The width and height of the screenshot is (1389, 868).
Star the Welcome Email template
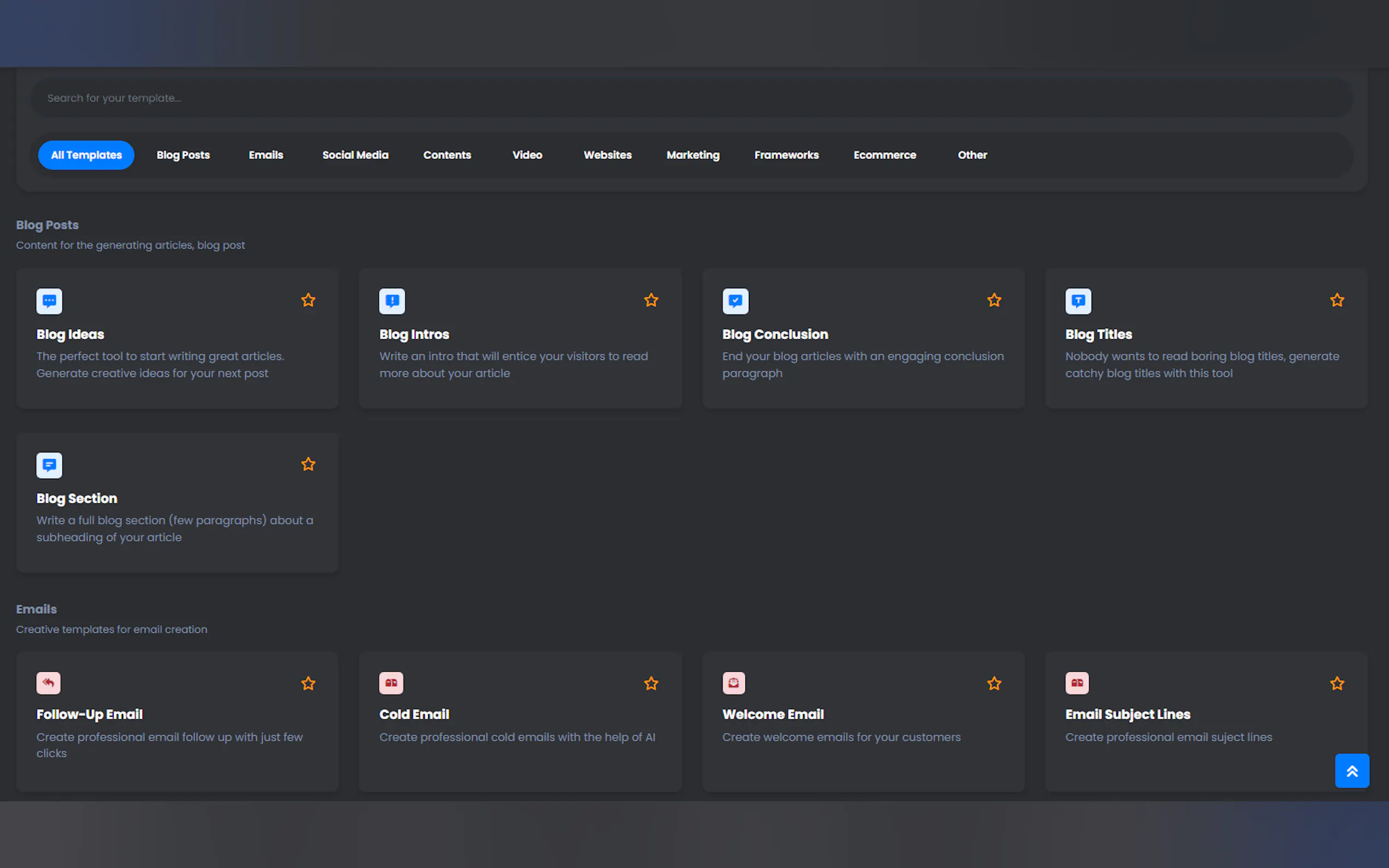994,684
